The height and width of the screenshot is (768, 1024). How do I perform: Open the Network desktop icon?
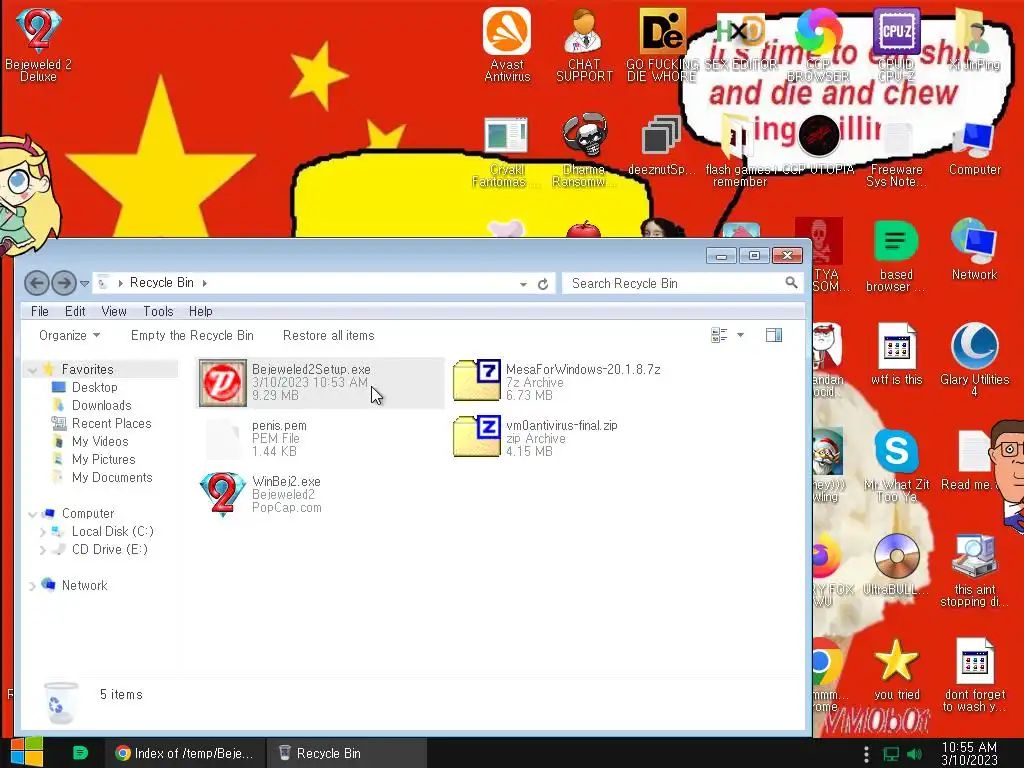coord(974,249)
